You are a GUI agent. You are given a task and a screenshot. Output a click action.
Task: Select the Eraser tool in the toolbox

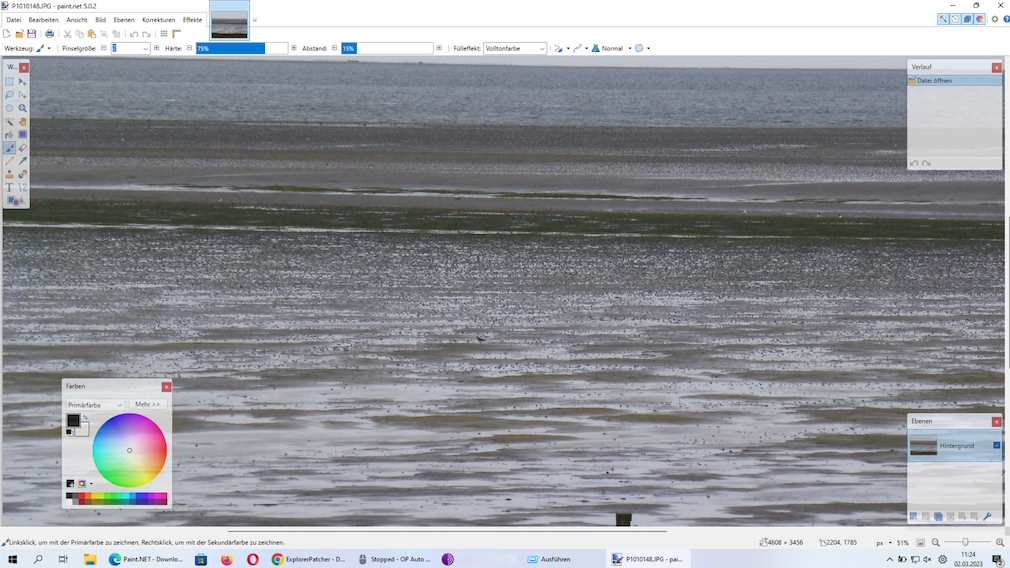23,148
